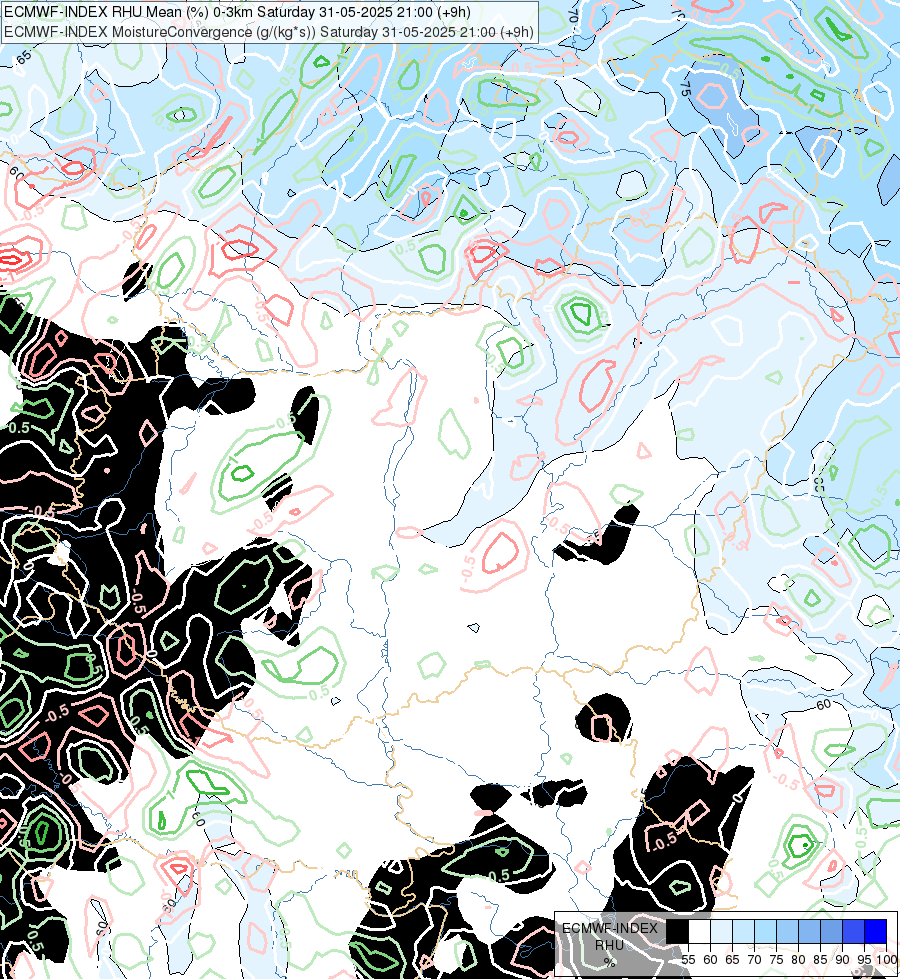Click the 55 value on the legend scale
This screenshot has height=979, width=900.
coord(688,960)
